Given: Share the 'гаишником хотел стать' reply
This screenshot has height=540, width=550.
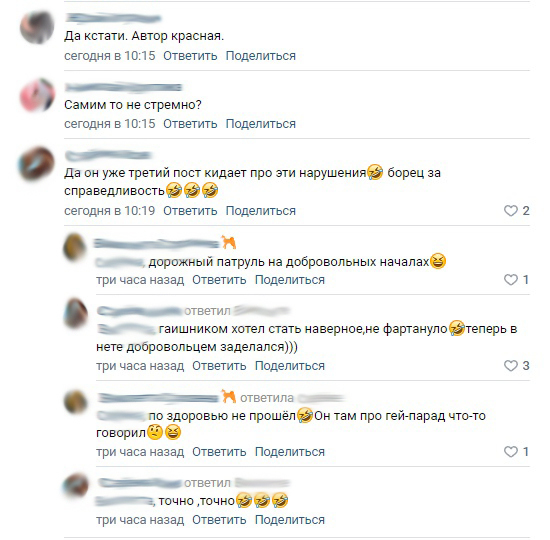Looking at the screenshot, I should coord(290,366).
